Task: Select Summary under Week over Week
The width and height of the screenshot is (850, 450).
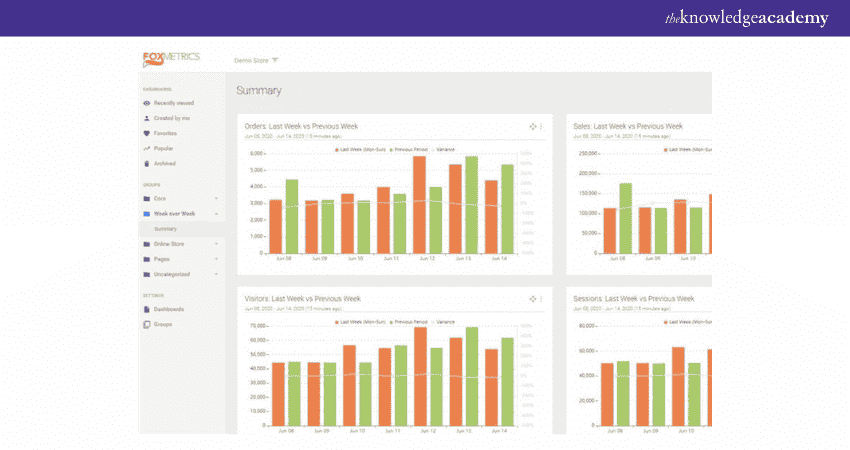Action: coord(166,229)
